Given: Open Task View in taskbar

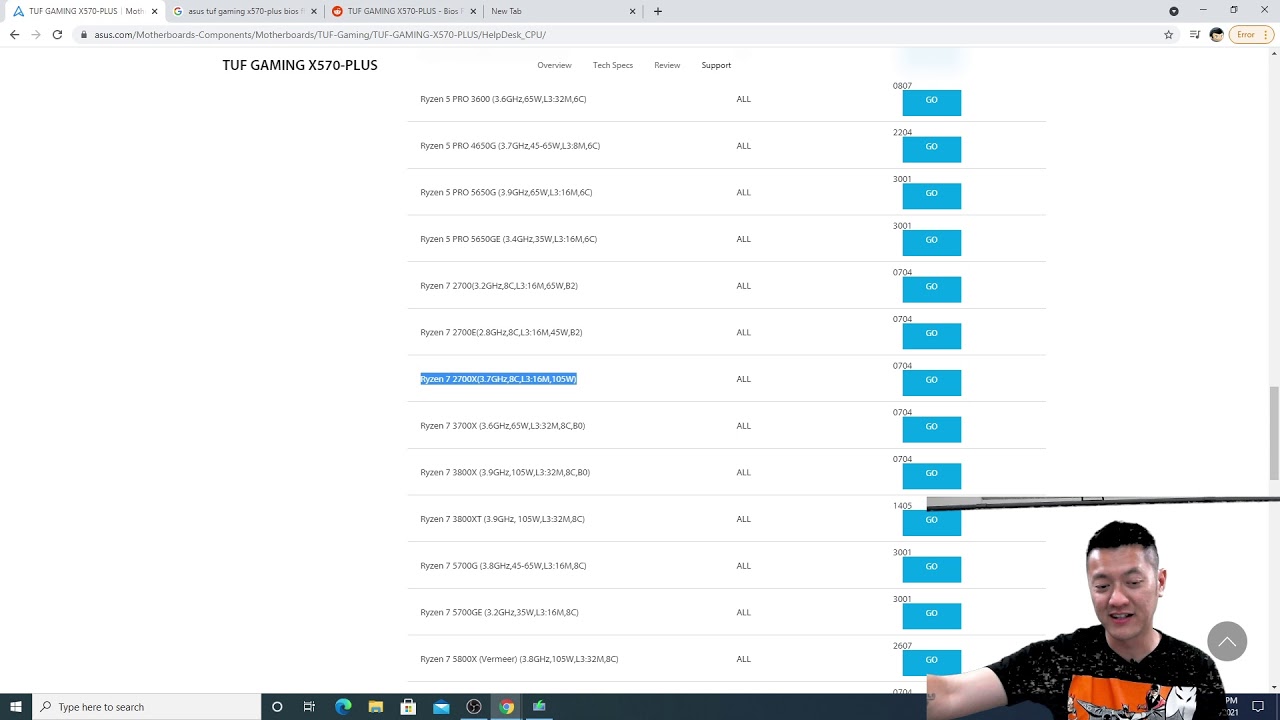Looking at the screenshot, I should [310, 706].
